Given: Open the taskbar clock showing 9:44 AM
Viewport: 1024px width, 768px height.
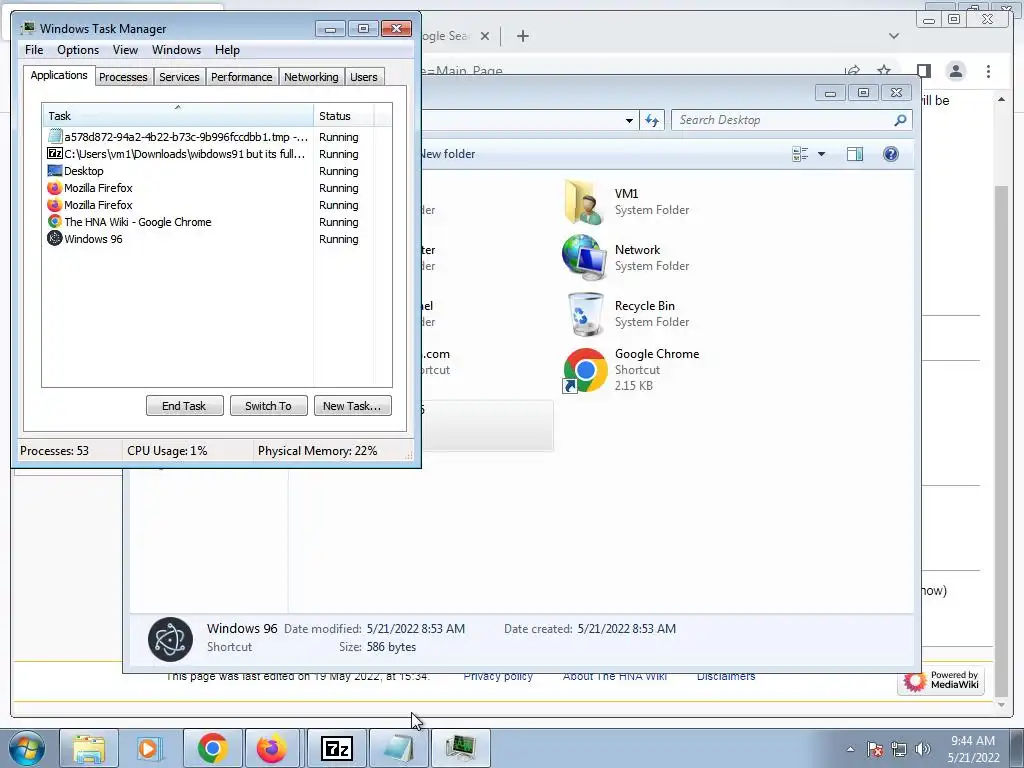Looking at the screenshot, I should coord(973,749).
